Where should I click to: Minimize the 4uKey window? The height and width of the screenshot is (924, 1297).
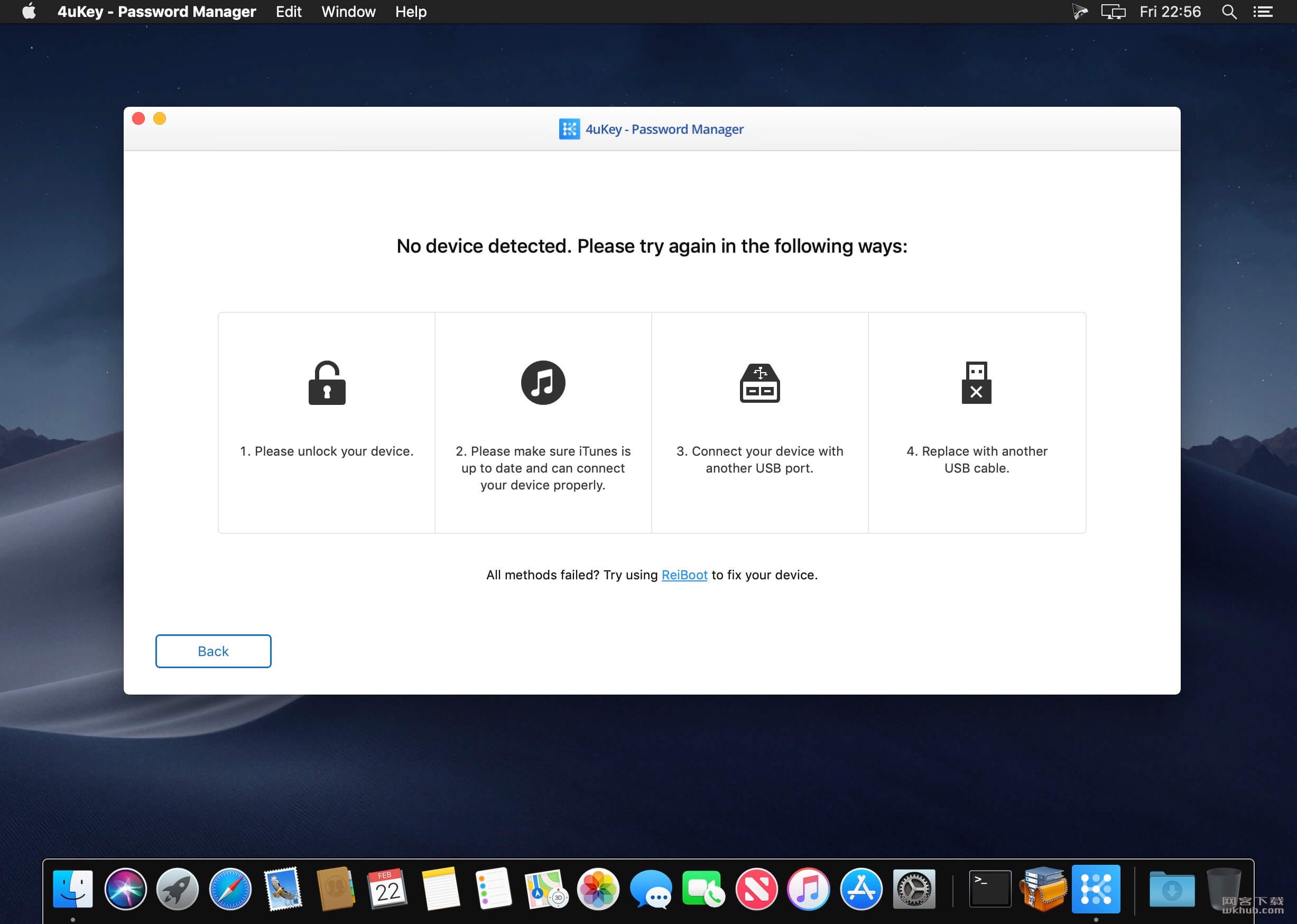click(160, 118)
